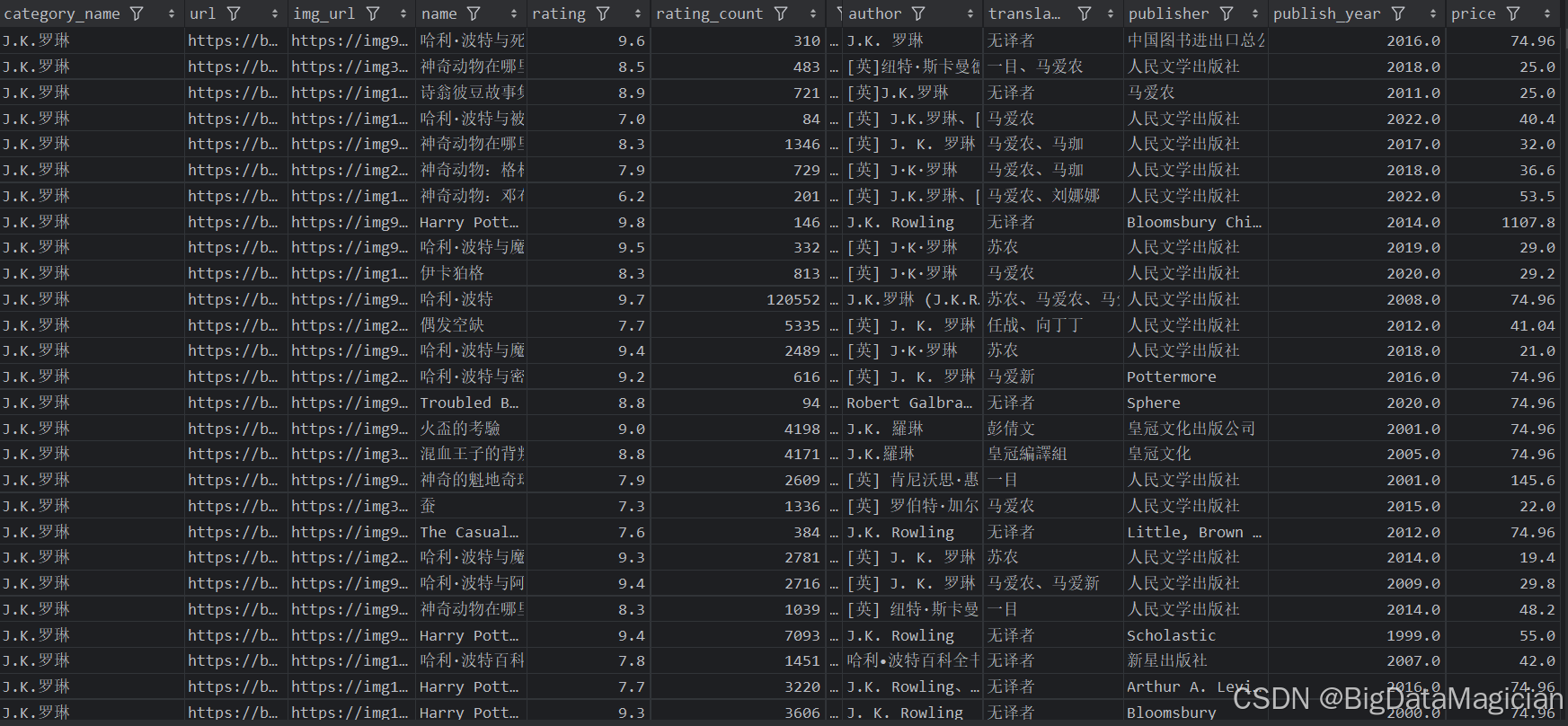Viewport: 1568px width, 726px height.
Task: Select translator cell 马爱农、刘娜娜
Action: (x=1043, y=196)
